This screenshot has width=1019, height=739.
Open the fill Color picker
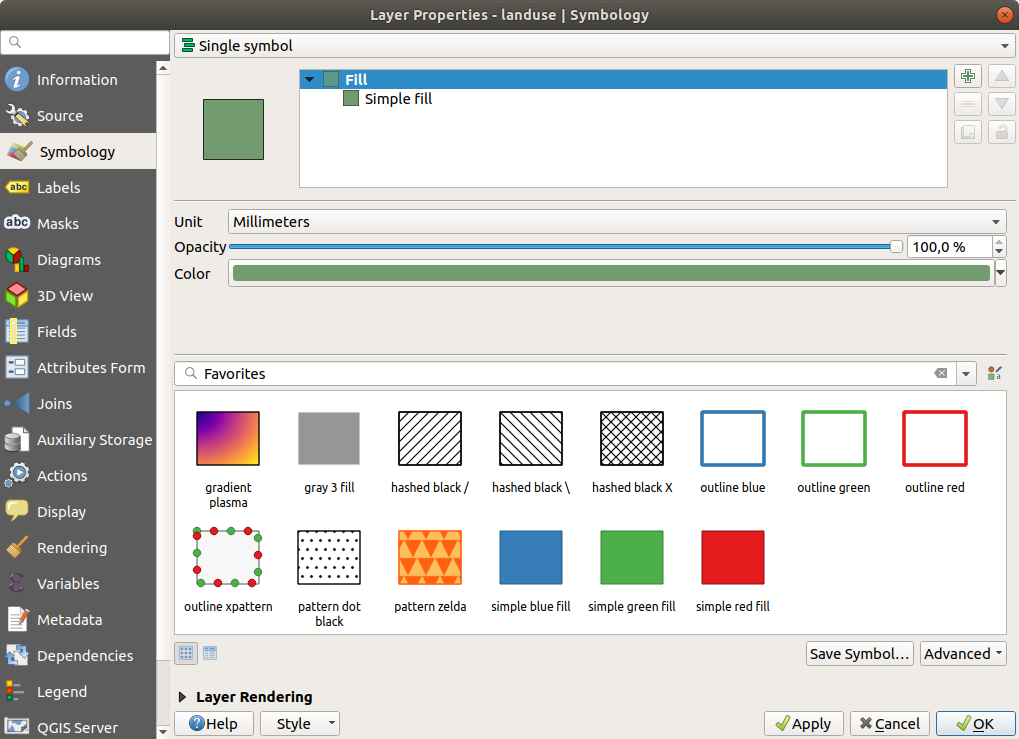point(611,273)
